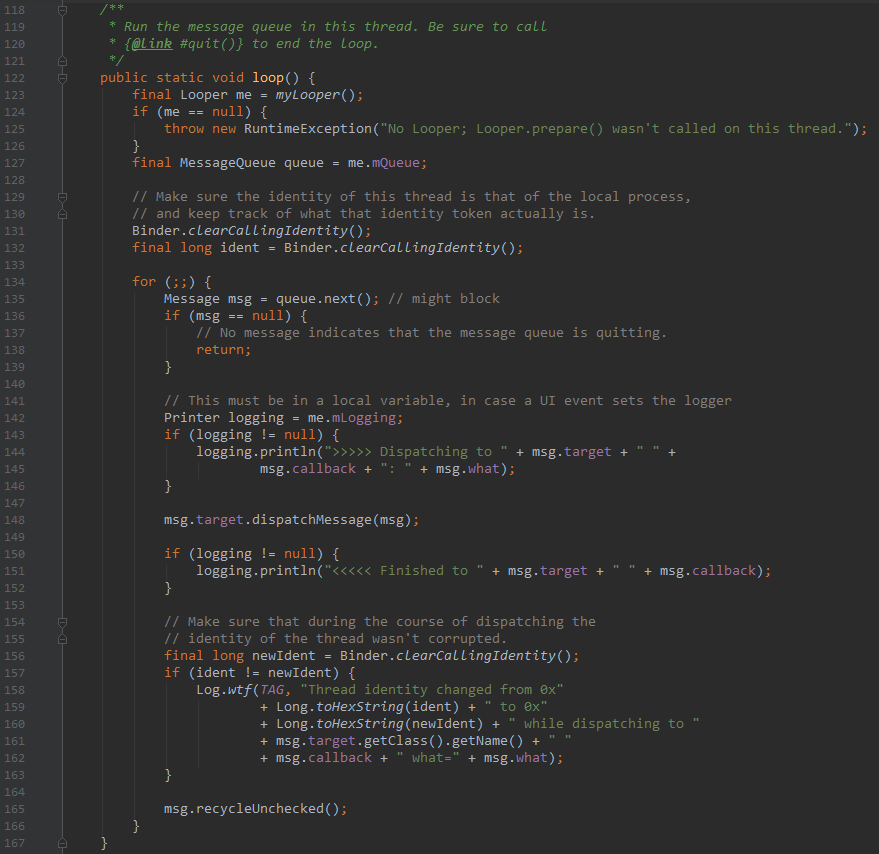The height and width of the screenshot is (854, 879).
Task: Click queue.next() on line 135
Action: (323, 298)
